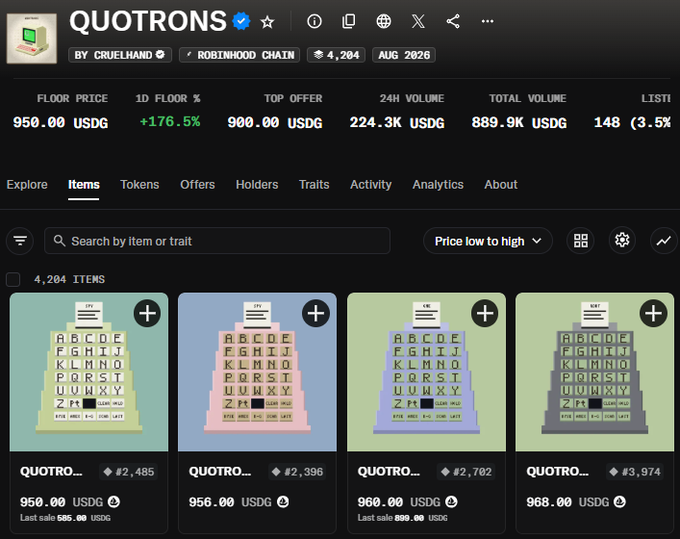The height and width of the screenshot is (539, 680).
Task: Click Last sale 899.00 USDG text
Action: (402, 518)
